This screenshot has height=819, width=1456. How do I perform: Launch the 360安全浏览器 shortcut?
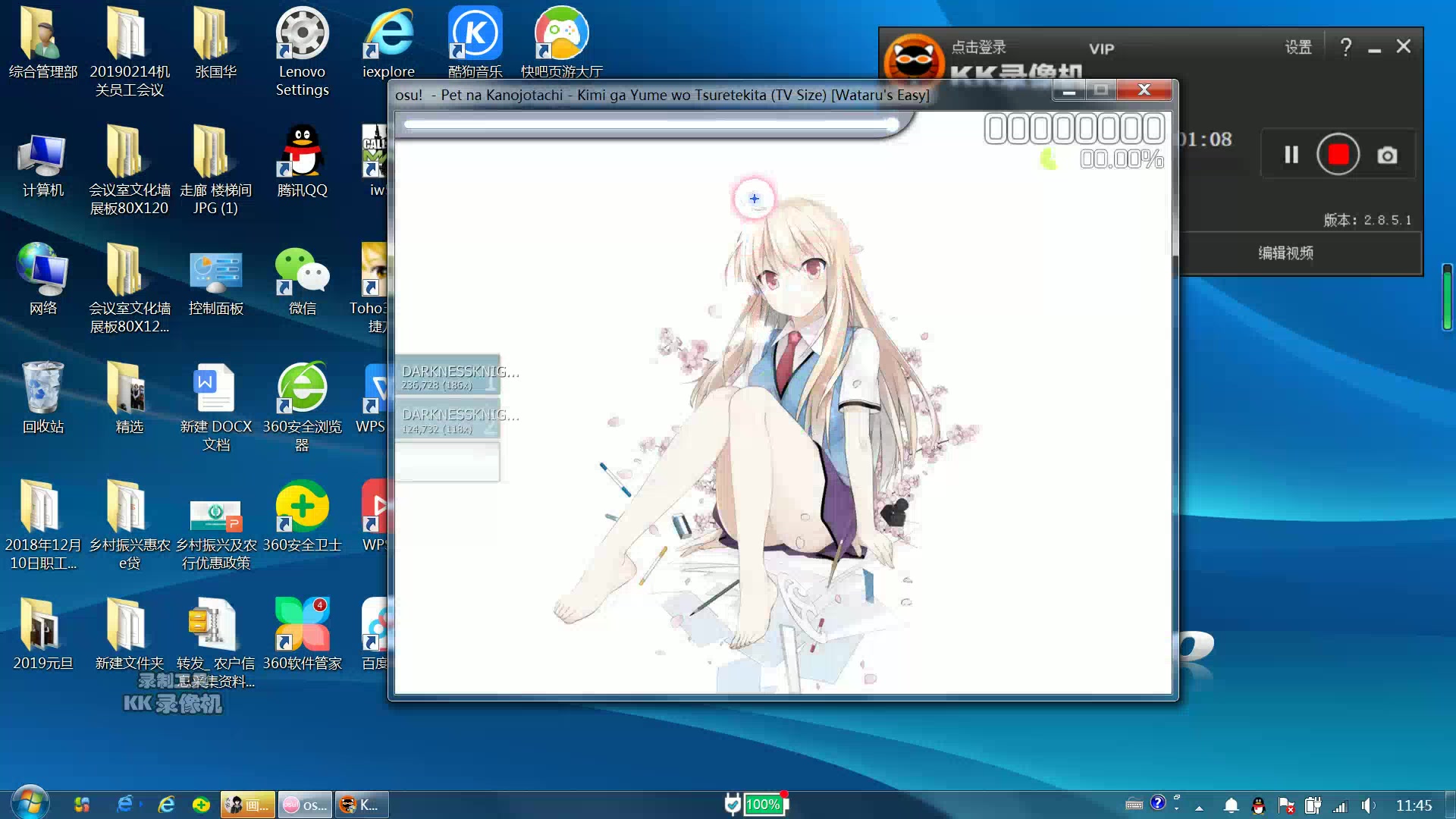(x=302, y=408)
